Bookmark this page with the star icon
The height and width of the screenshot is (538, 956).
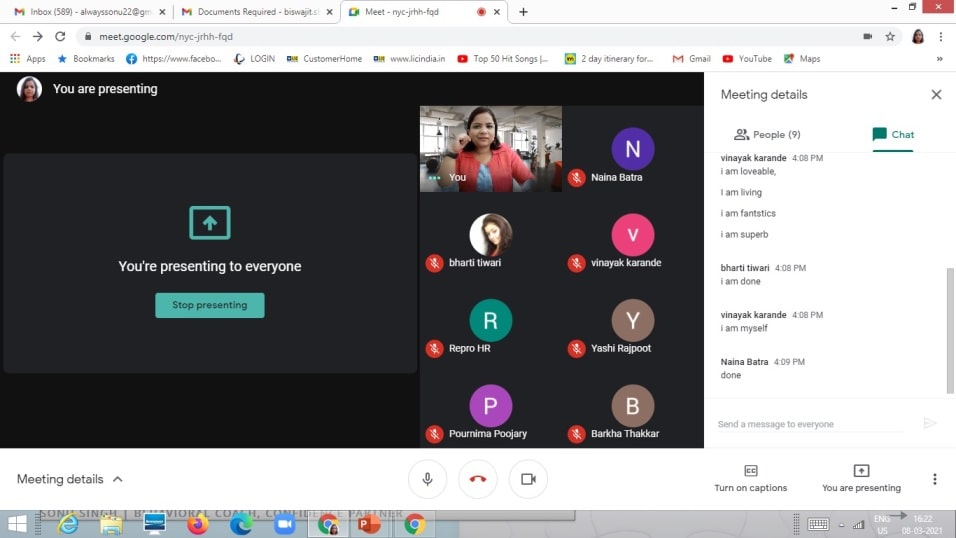coord(890,36)
